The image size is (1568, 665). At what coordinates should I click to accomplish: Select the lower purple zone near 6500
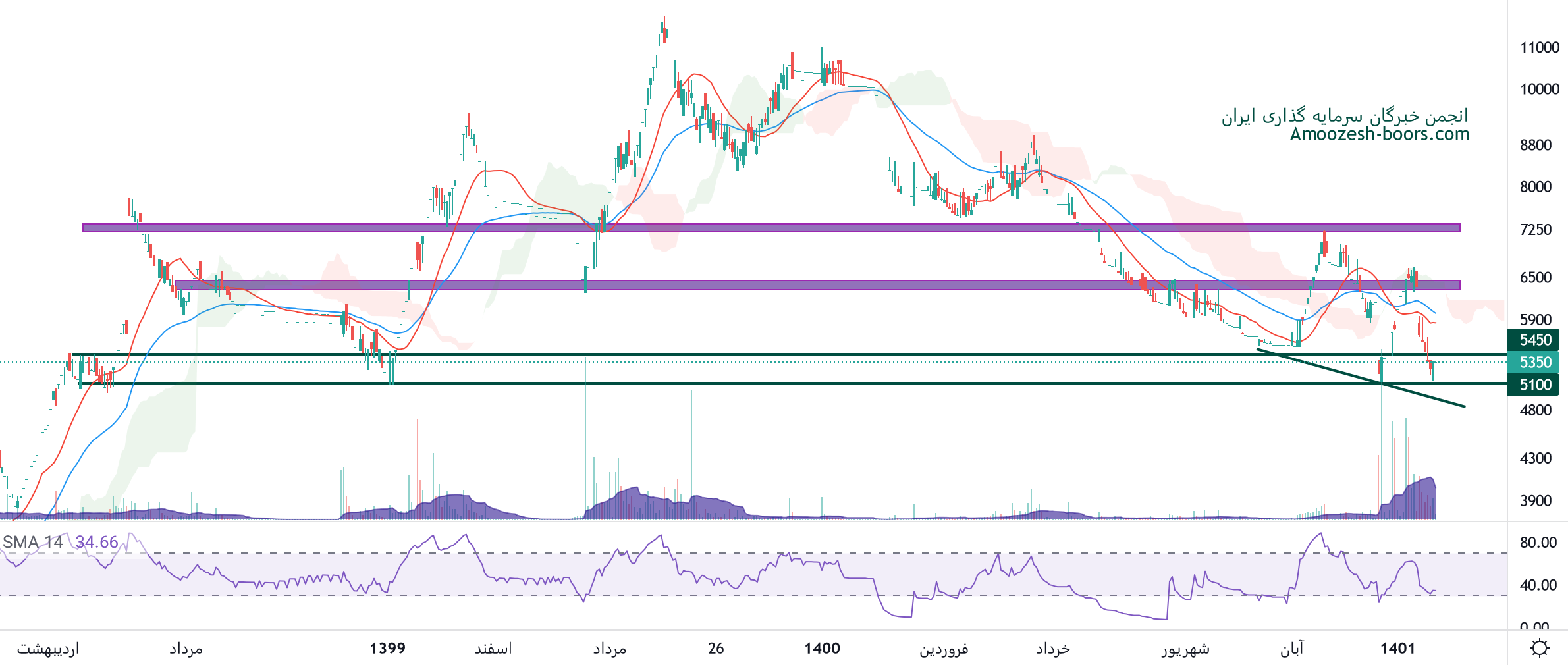pyautogui.click(x=817, y=285)
